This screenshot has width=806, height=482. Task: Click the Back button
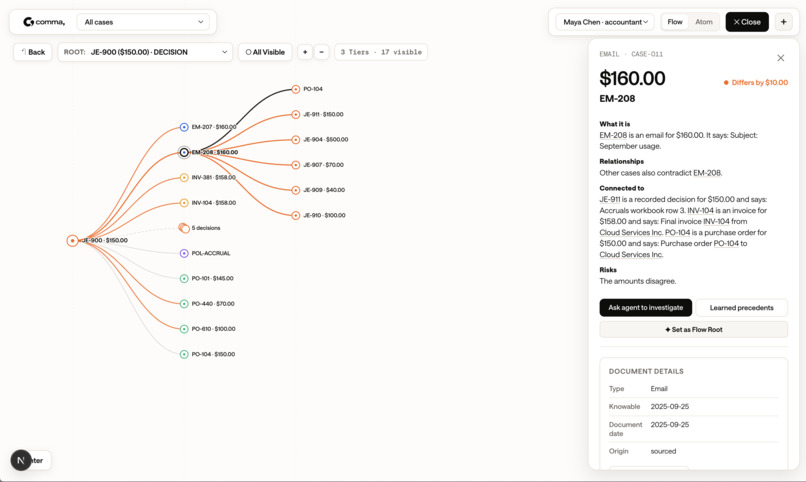point(33,52)
